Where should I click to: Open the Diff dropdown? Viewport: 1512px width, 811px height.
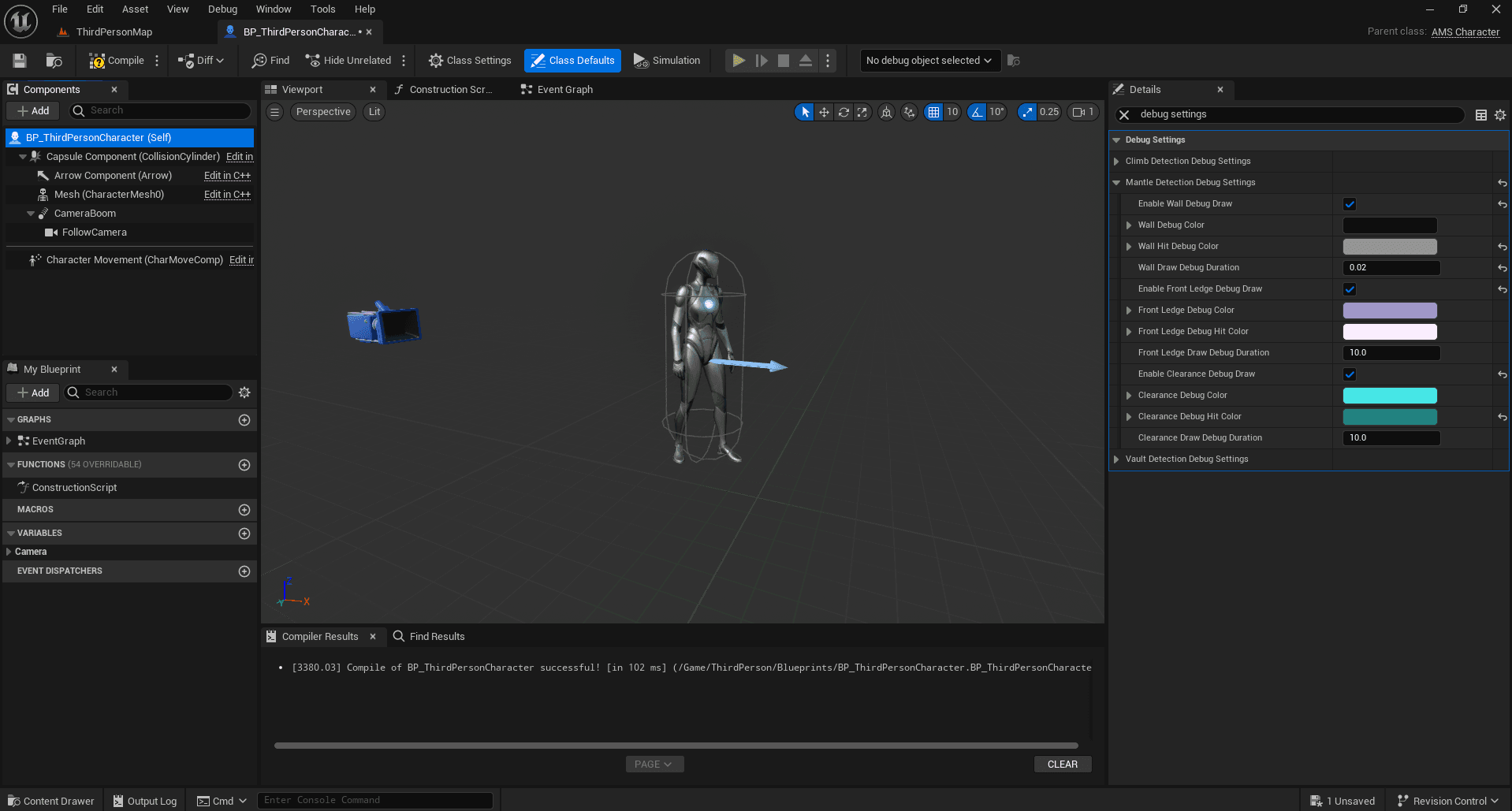201,61
